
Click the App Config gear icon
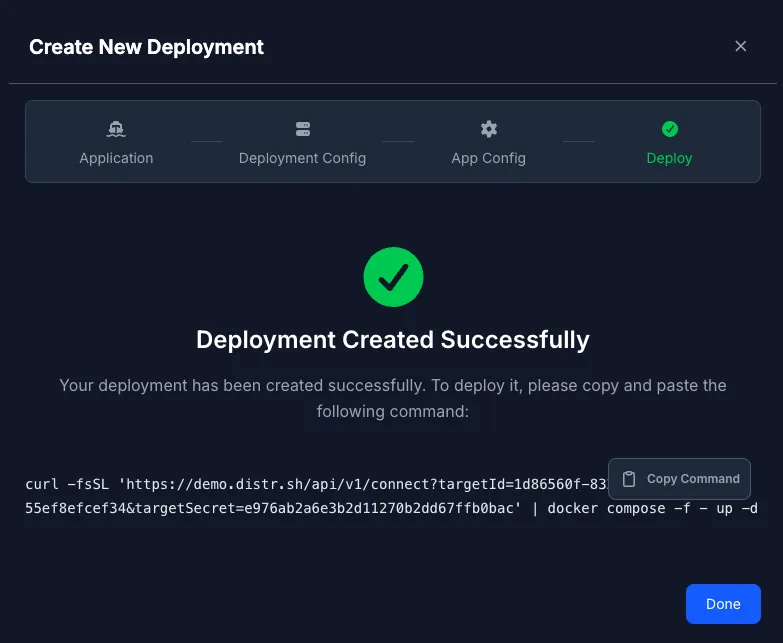[x=488, y=129]
